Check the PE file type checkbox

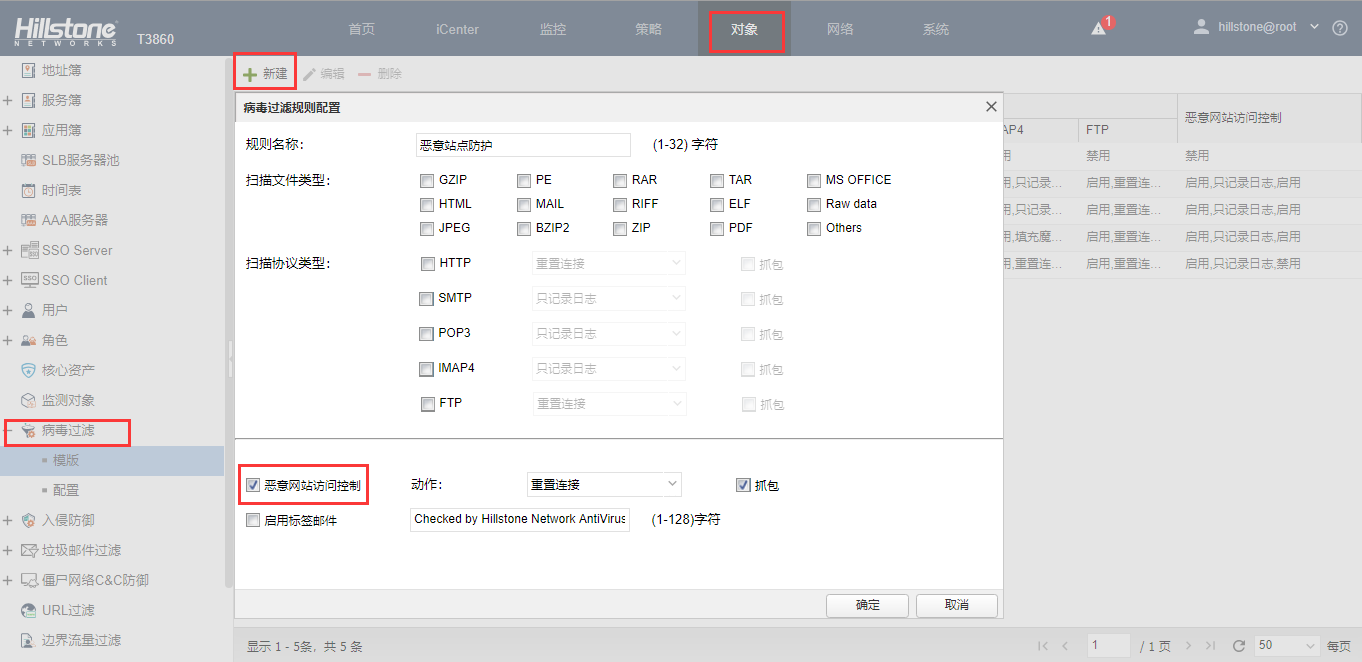coord(524,181)
